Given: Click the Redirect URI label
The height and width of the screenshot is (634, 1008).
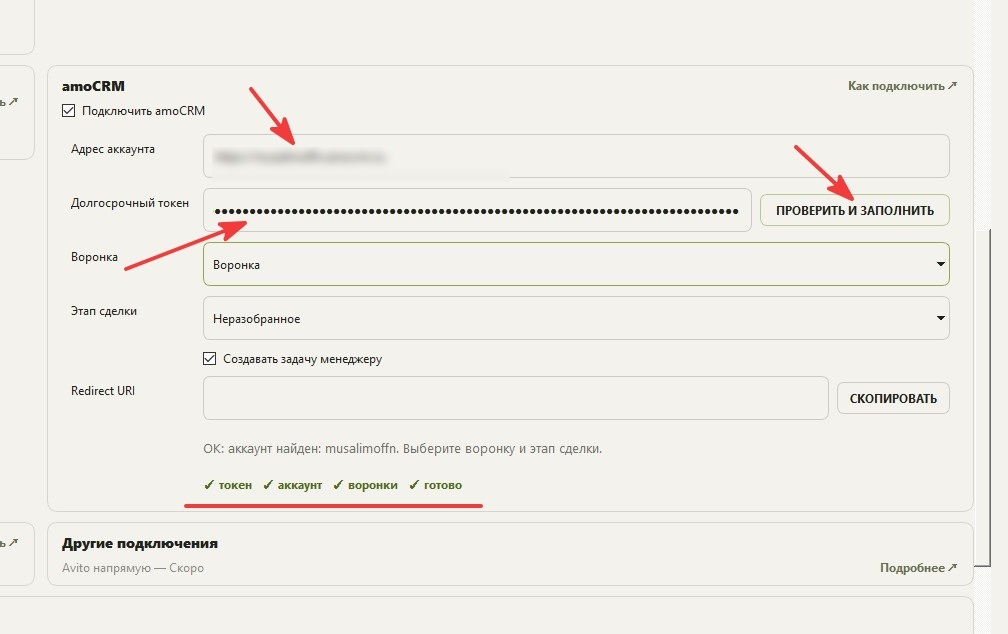Looking at the screenshot, I should click(103, 390).
